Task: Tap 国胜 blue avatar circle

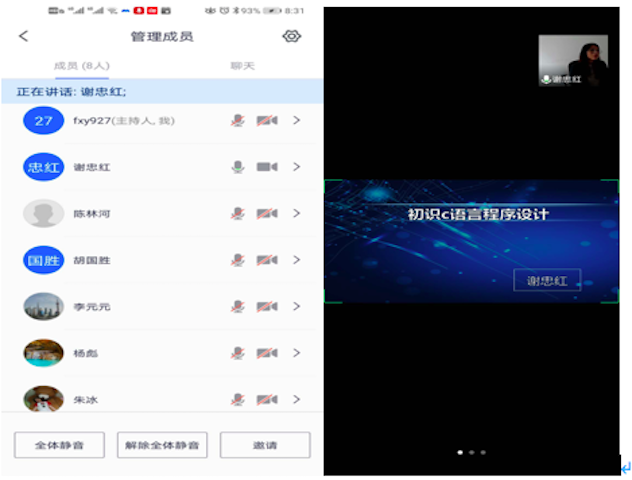Action: click(43, 260)
